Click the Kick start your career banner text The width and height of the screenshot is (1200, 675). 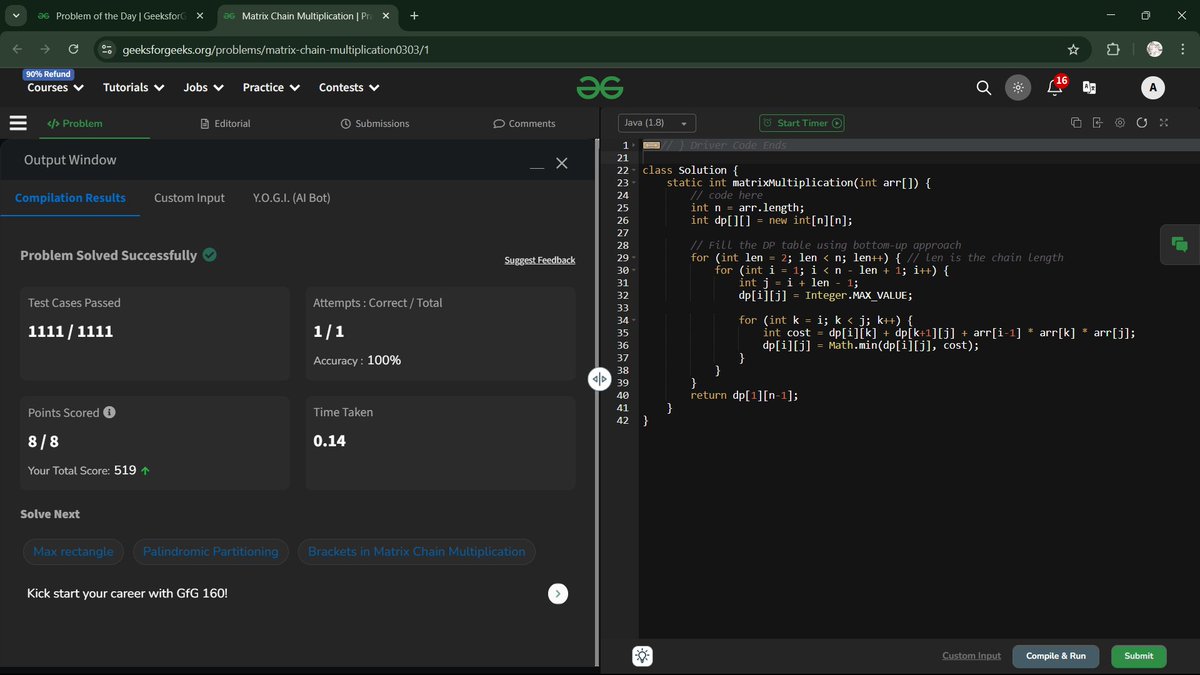coord(127,594)
